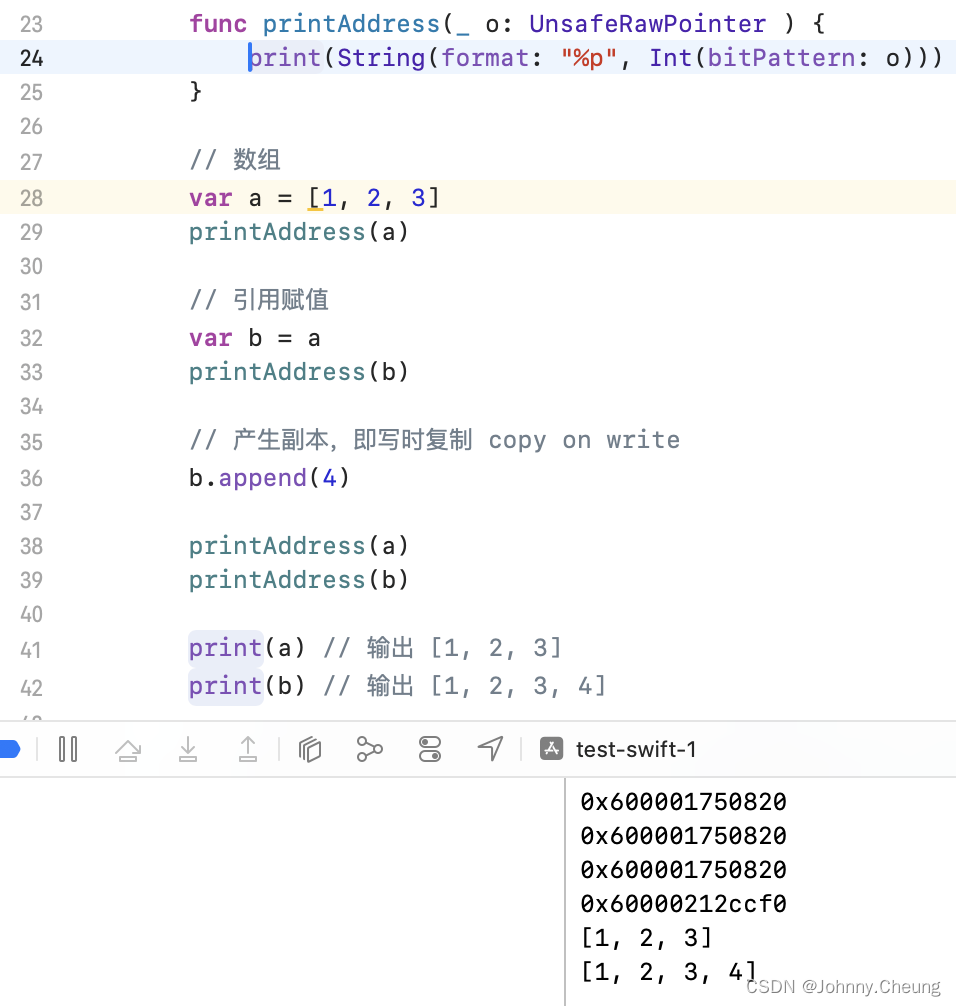Pause program execution in debug bar
This screenshot has width=956, height=1006.
click(x=68, y=749)
